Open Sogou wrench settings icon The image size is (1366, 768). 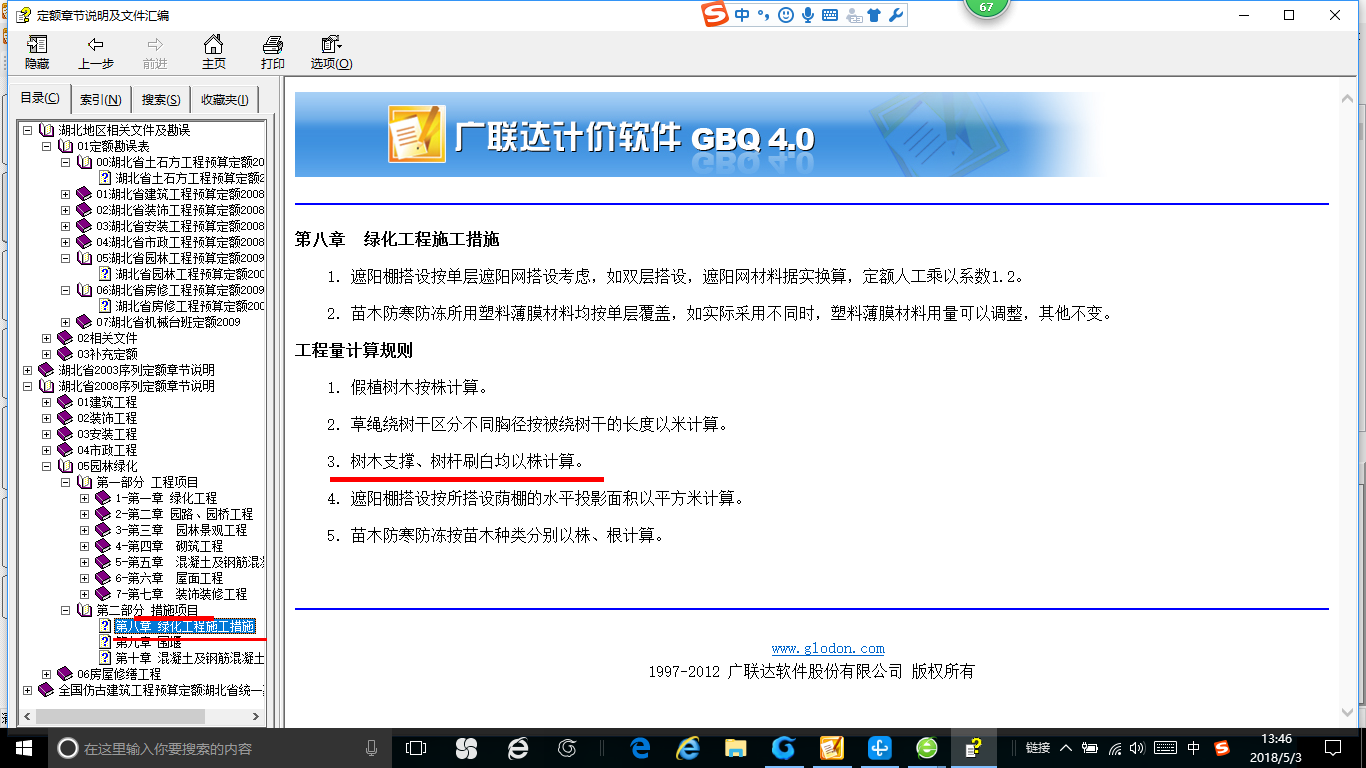click(x=896, y=15)
